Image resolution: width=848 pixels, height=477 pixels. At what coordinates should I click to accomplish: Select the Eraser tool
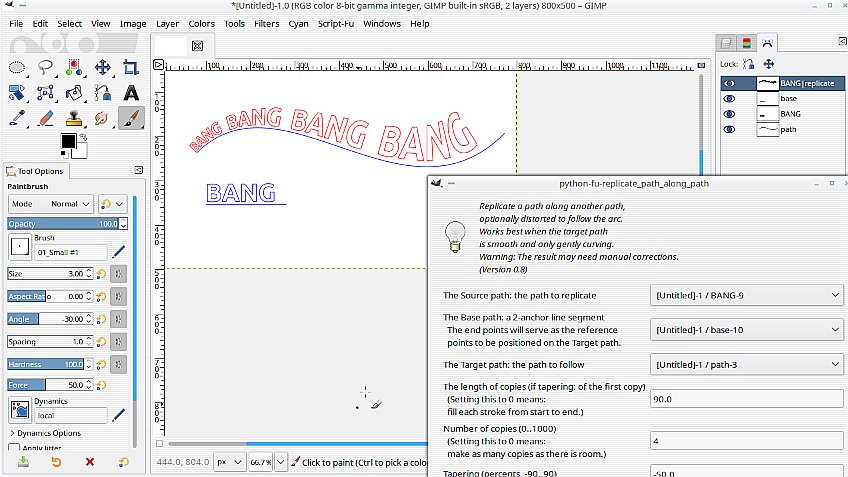(45, 118)
